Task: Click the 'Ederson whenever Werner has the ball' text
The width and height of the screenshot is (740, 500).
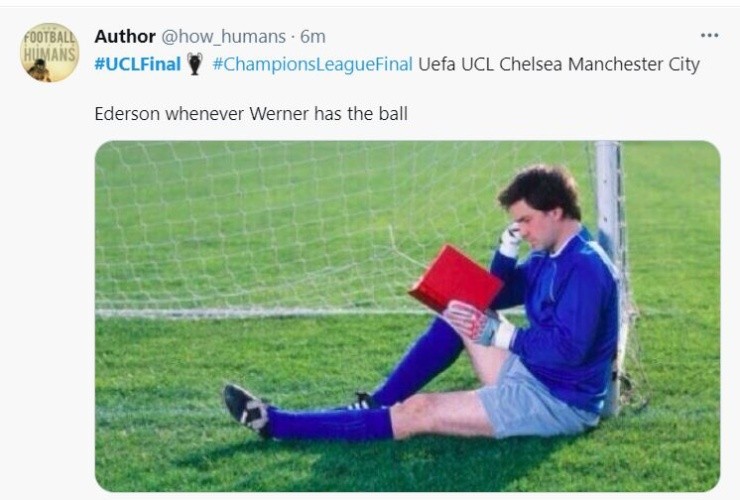Action: 251,114
